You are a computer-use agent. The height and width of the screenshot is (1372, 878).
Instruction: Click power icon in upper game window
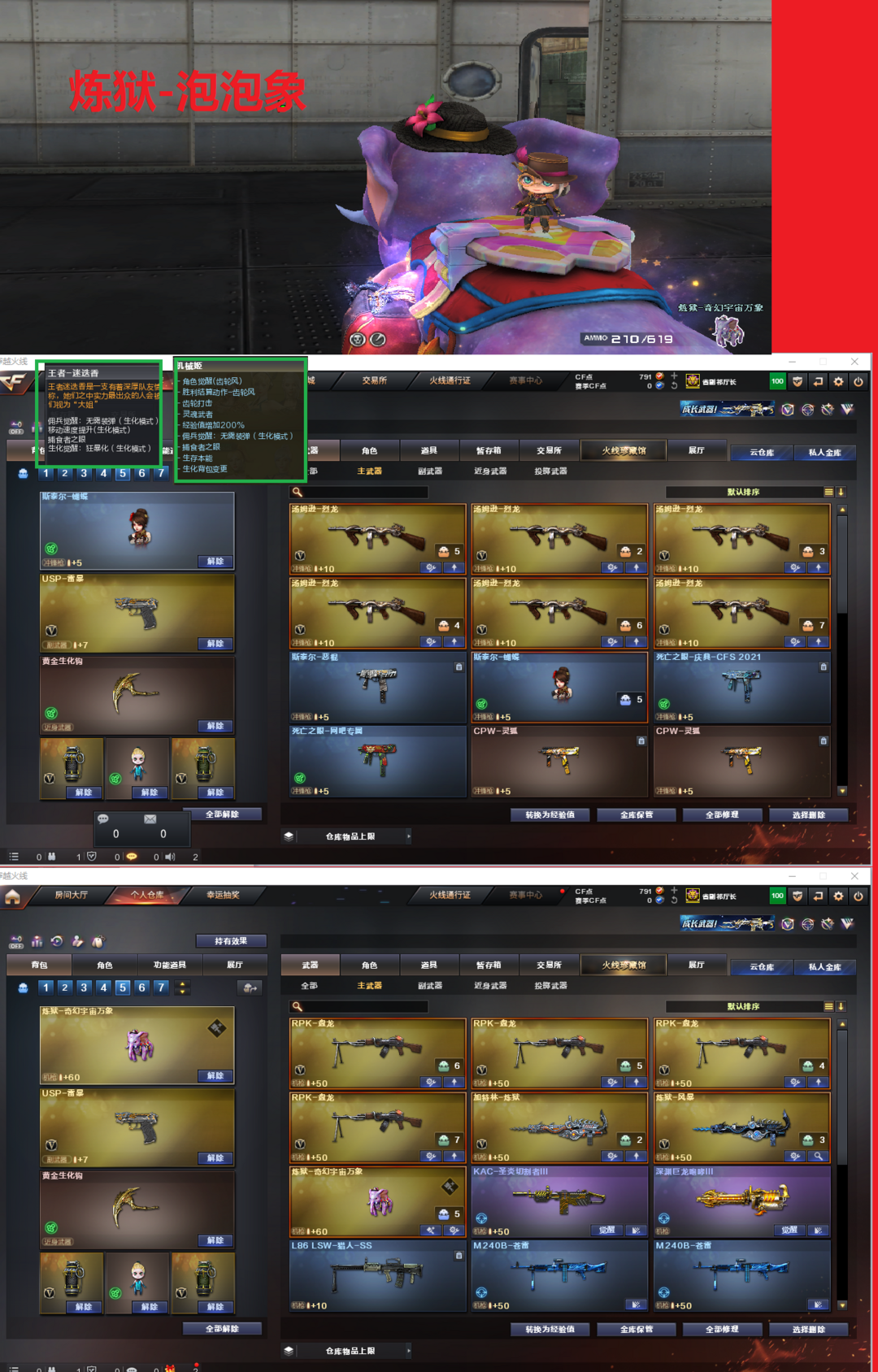coord(858,381)
